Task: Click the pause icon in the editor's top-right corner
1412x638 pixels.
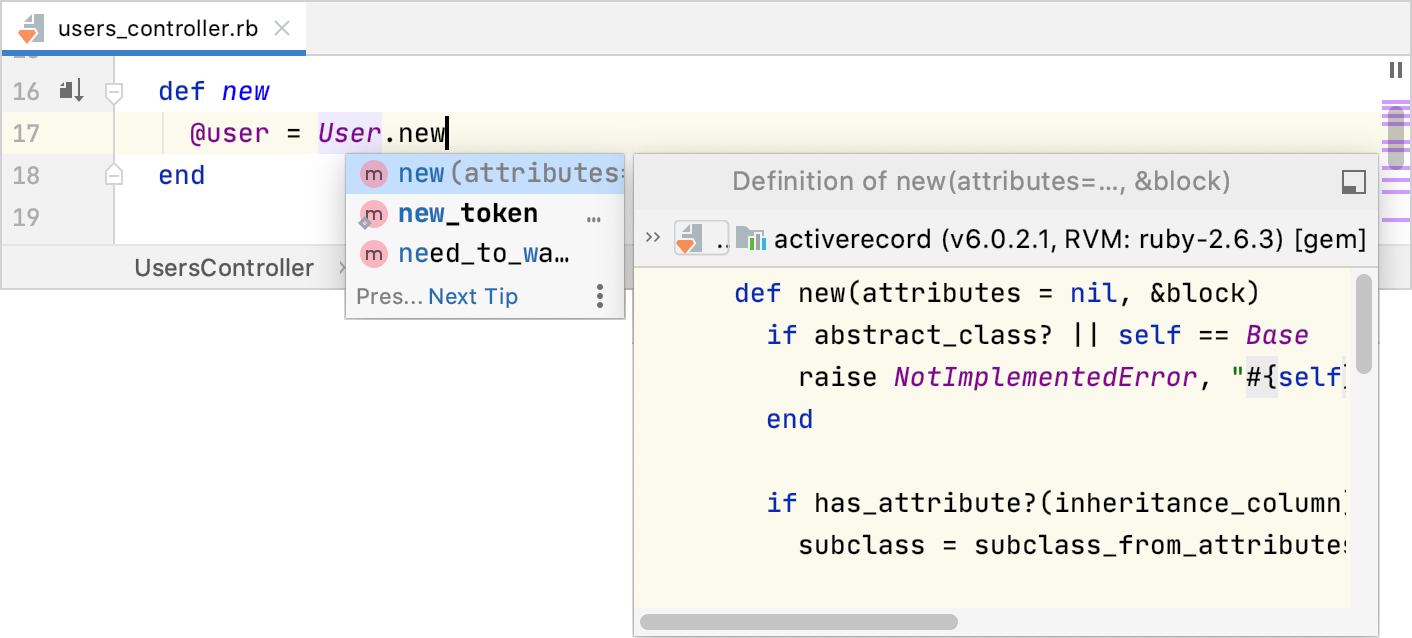Action: pos(1395,70)
